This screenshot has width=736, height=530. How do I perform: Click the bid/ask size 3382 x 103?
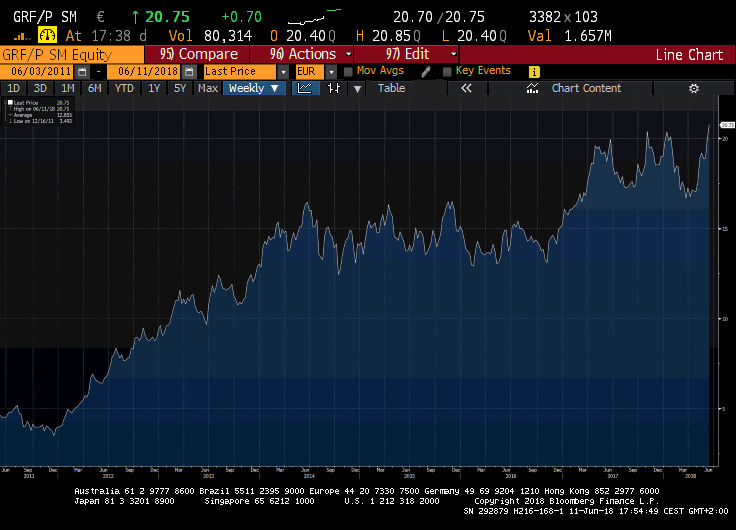[x=563, y=17]
